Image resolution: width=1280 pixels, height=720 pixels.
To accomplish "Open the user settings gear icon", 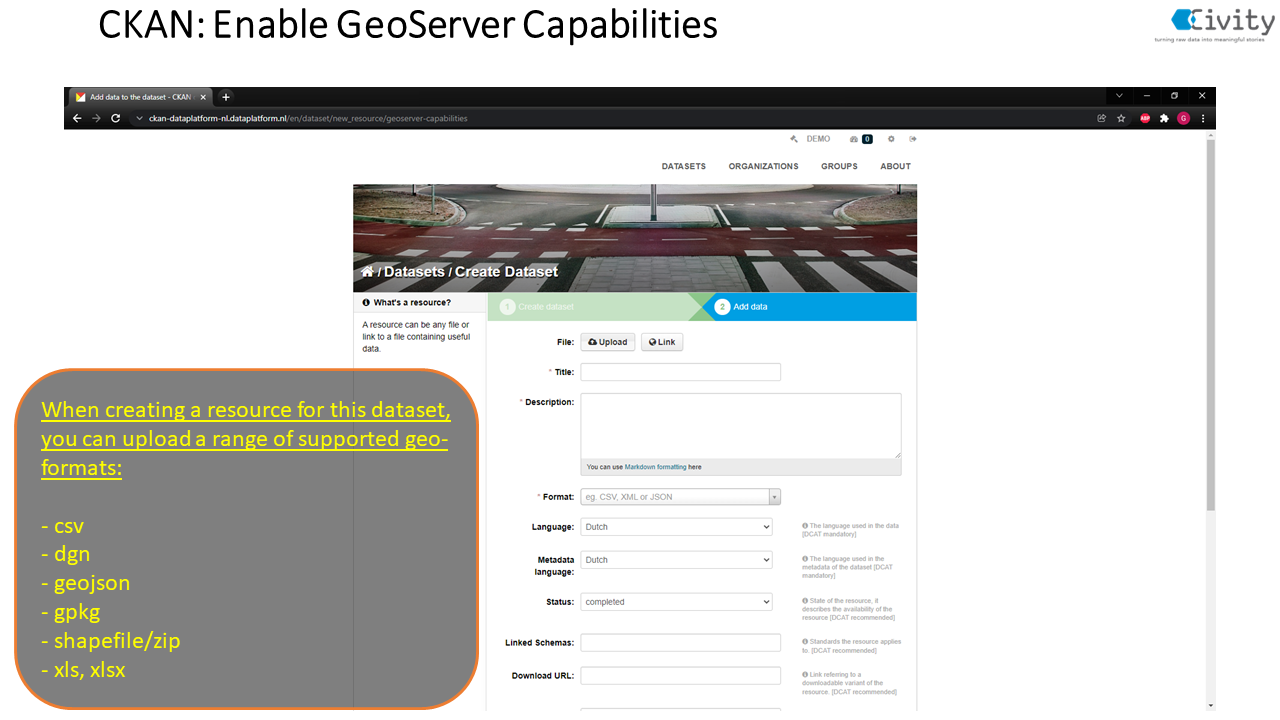I will tap(891, 139).
